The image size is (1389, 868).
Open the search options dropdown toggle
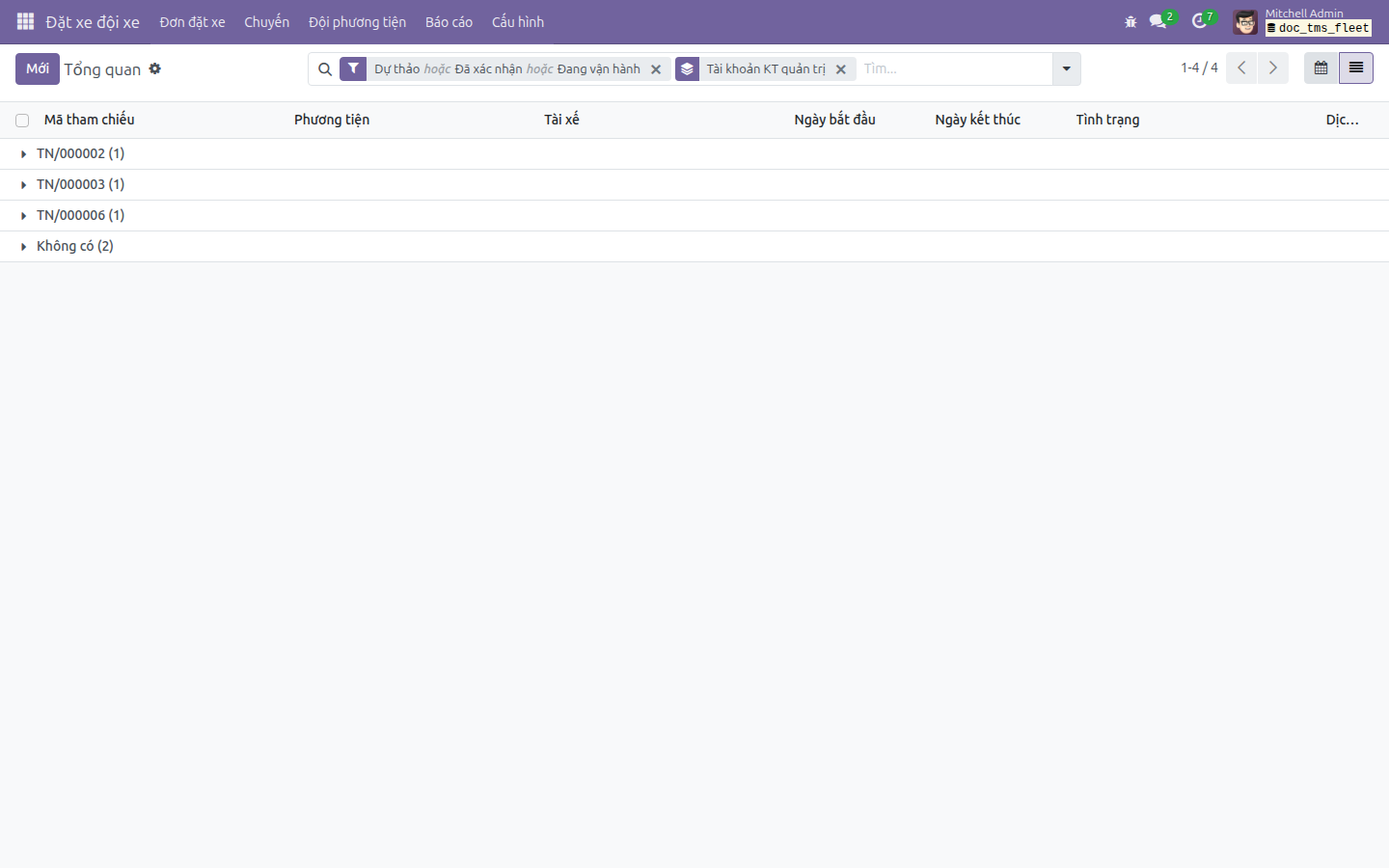[1066, 68]
